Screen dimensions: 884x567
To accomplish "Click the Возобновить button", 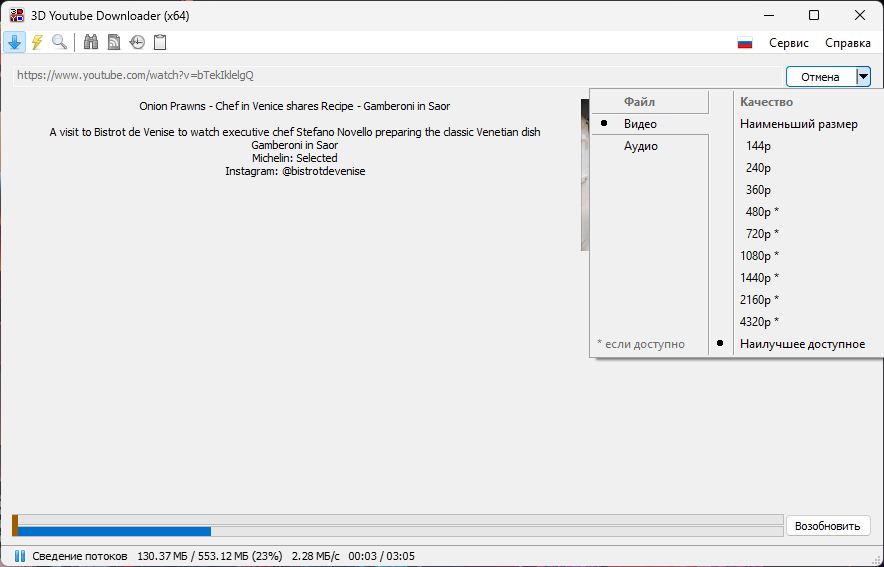I will [828, 526].
